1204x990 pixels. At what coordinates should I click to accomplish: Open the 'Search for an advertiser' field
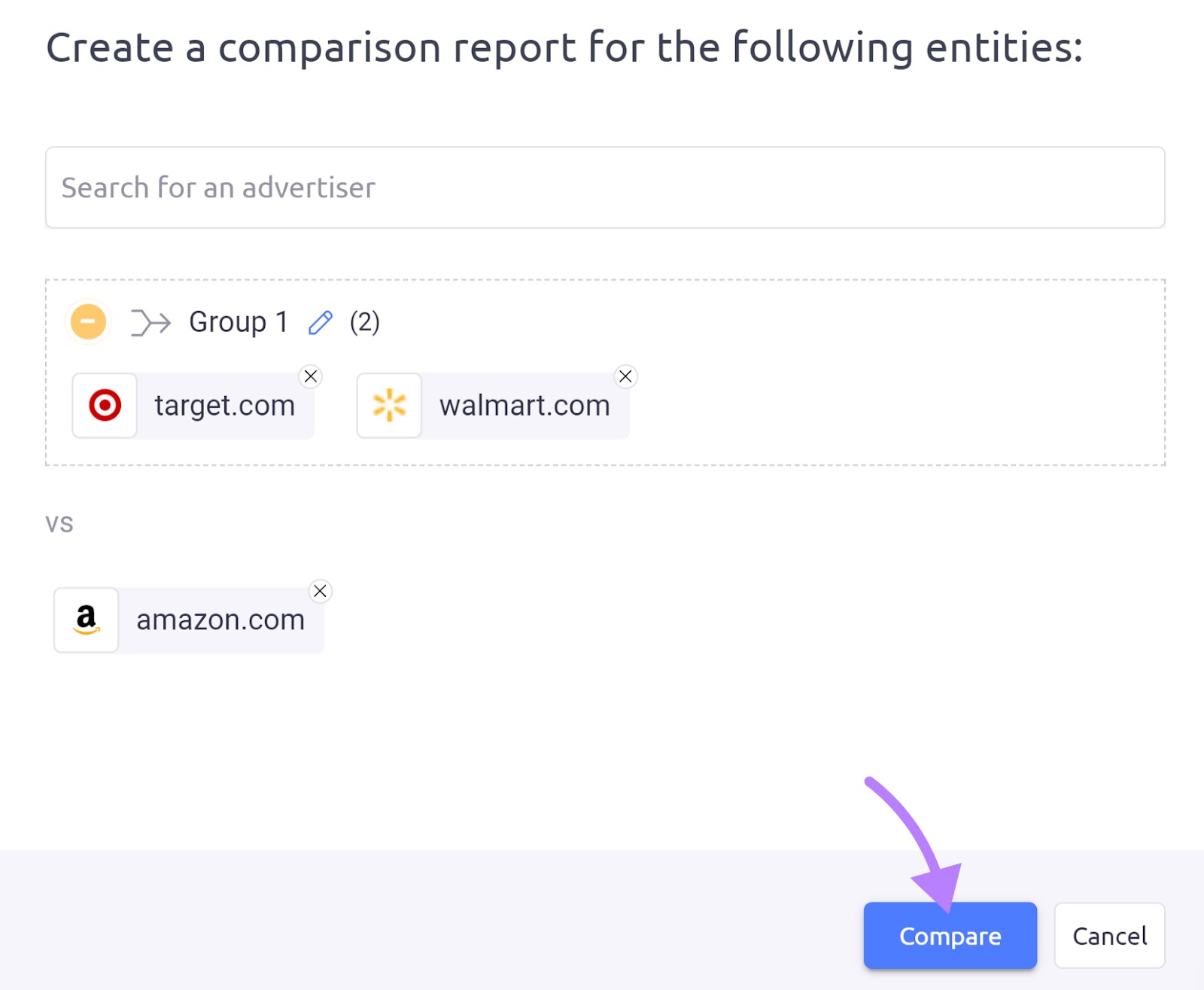coord(602,187)
